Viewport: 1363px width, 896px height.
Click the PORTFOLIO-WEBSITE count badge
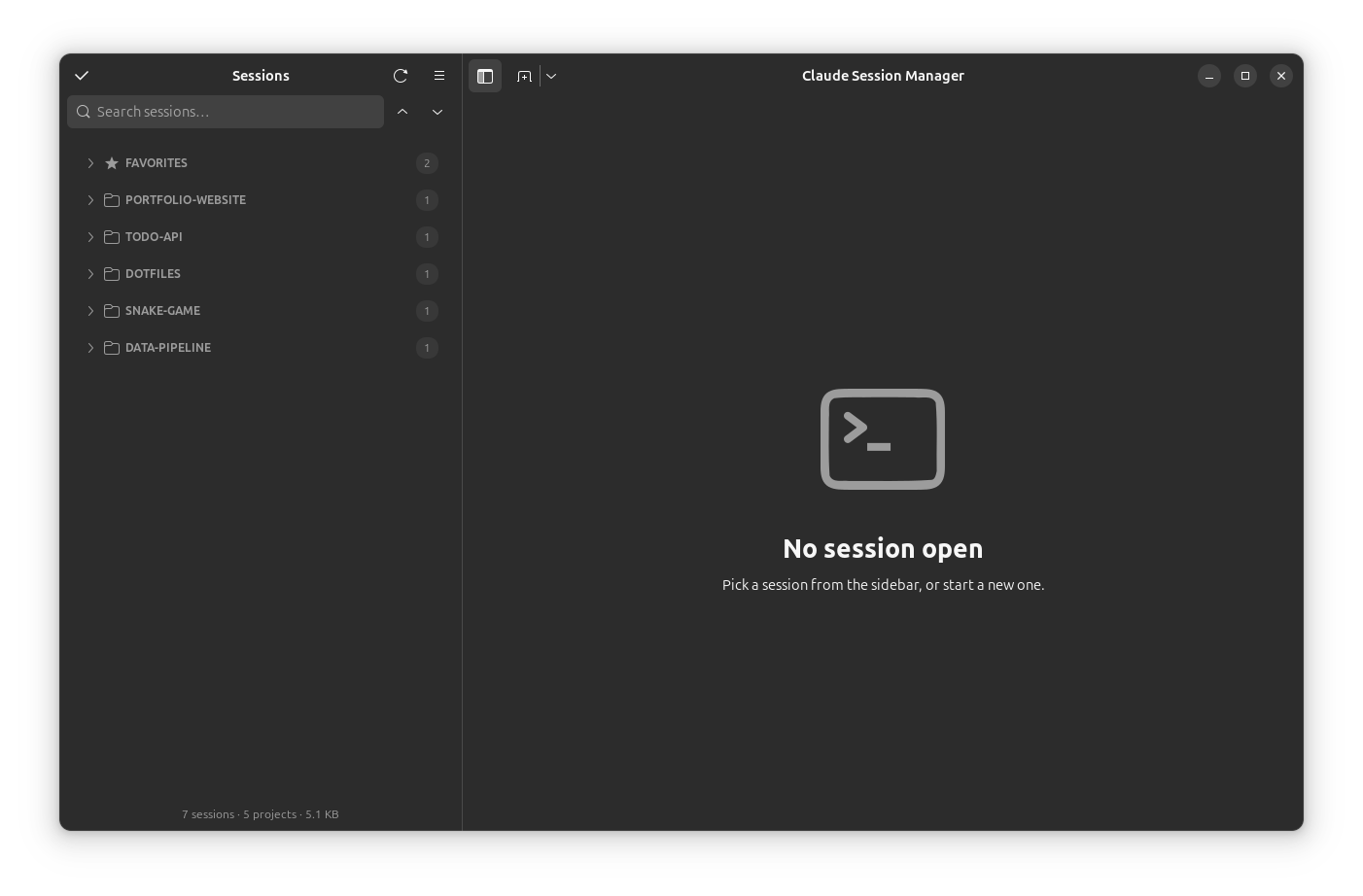(427, 200)
